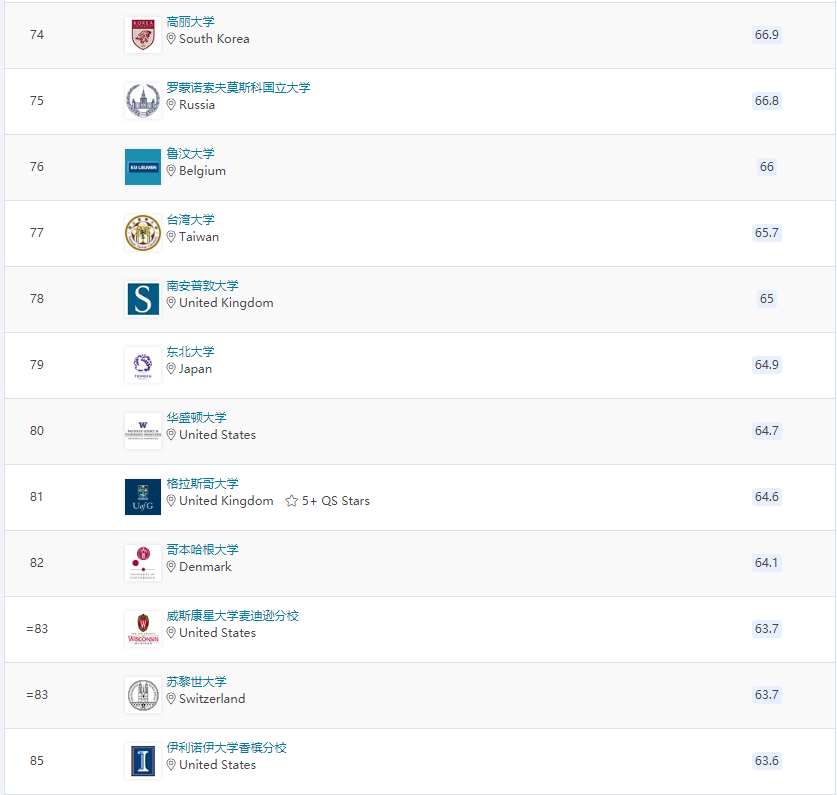This screenshot has width=837, height=795.
Task: Click the Tohoku University purple logo
Action: 142,365
